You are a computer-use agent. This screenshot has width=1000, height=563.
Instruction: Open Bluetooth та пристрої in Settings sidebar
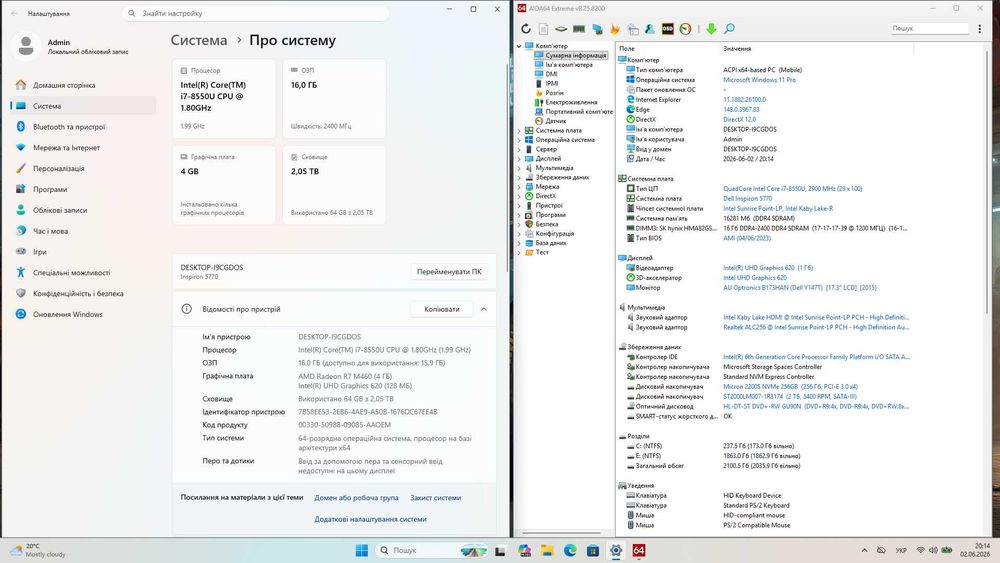coord(83,127)
